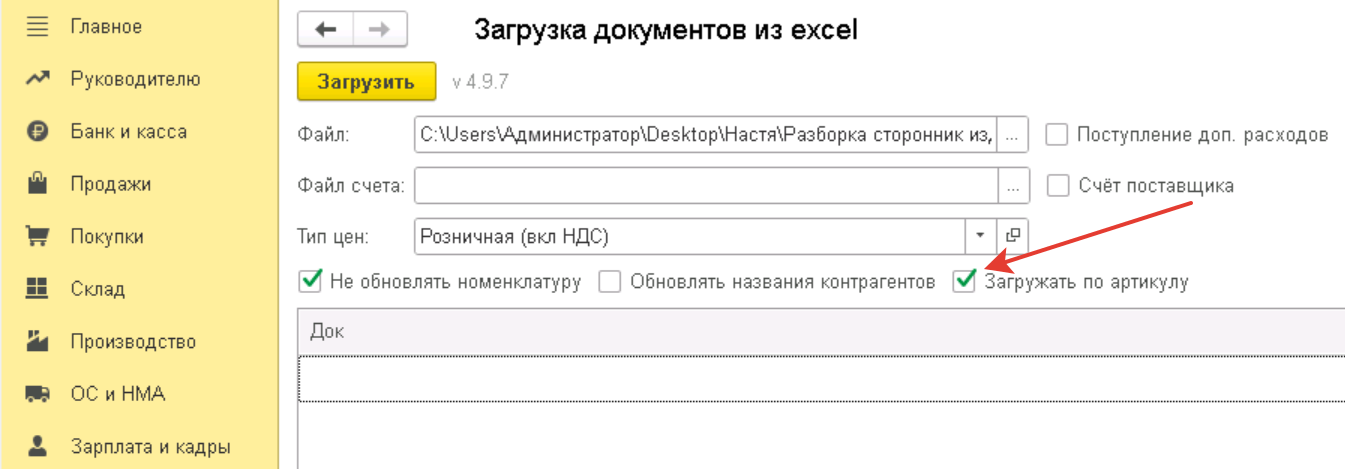This screenshot has height=469, width=1345.
Task: Enable the Счёт поставщика checkbox
Action: coord(1058,186)
